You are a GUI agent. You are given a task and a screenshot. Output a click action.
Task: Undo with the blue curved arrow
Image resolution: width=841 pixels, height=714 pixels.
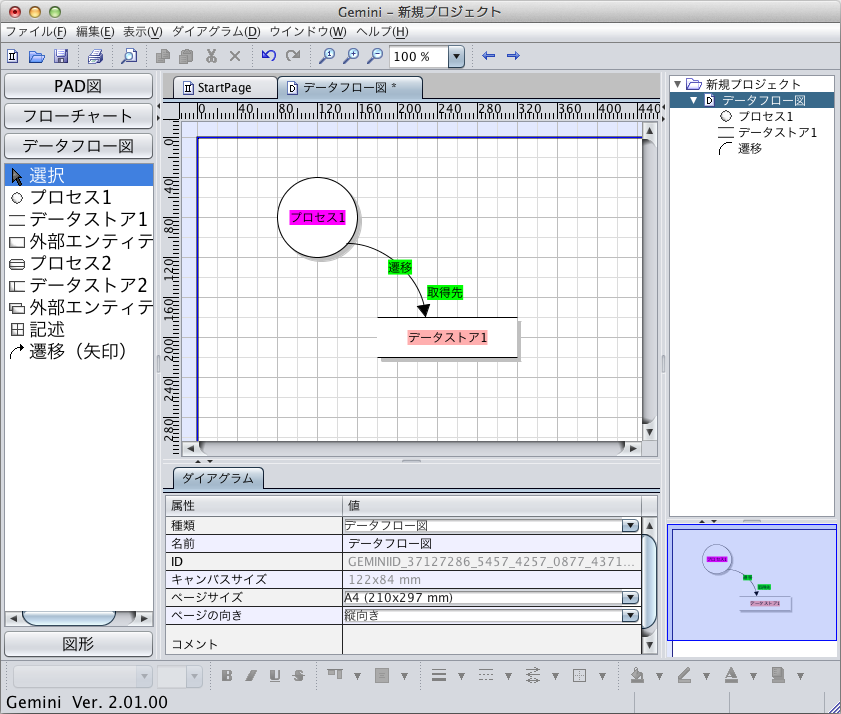point(269,55)
